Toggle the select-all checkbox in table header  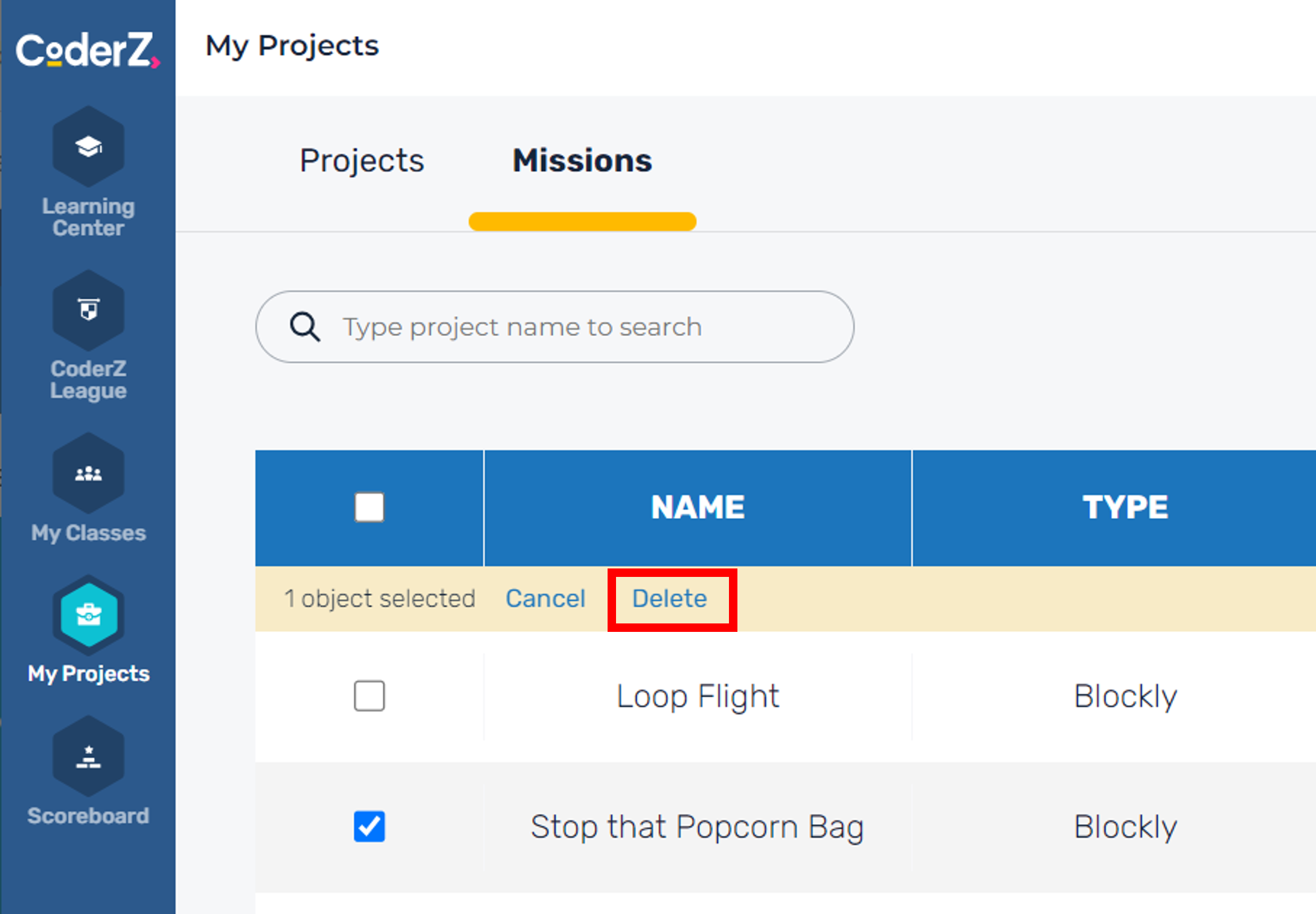coord(369,507)
